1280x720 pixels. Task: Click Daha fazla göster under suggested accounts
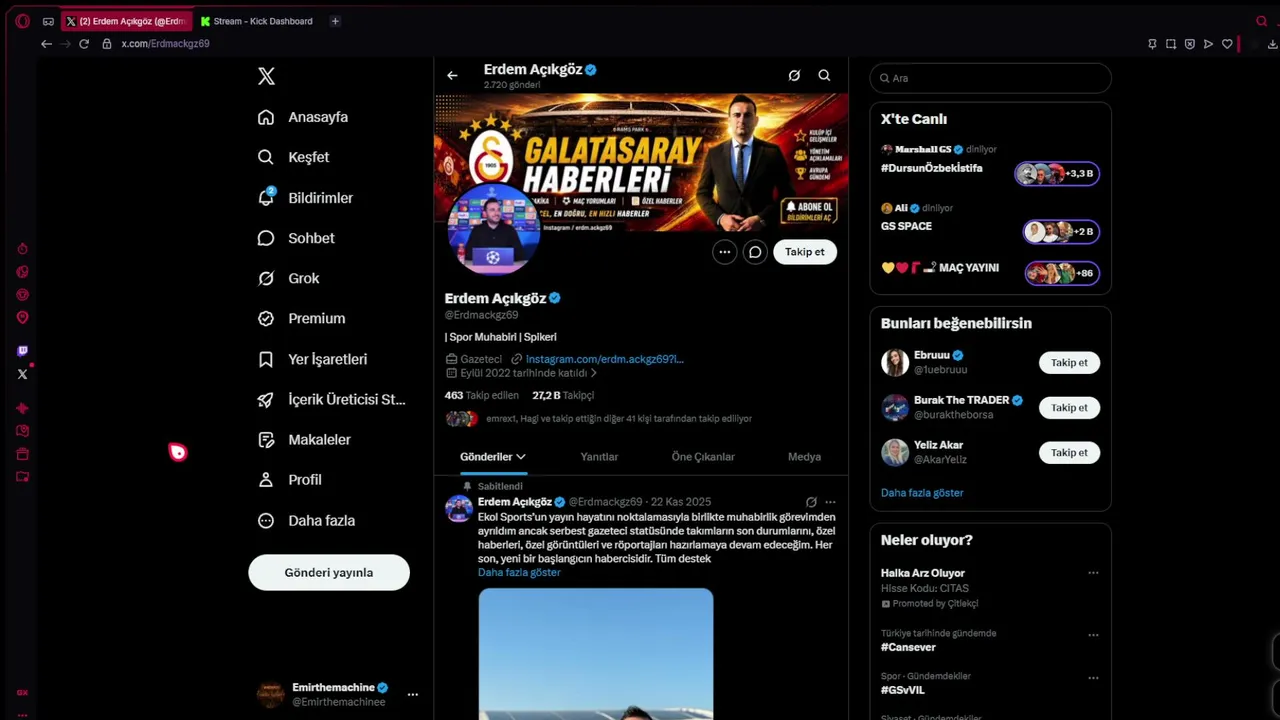pyautogui.click(x=922, y=493)
